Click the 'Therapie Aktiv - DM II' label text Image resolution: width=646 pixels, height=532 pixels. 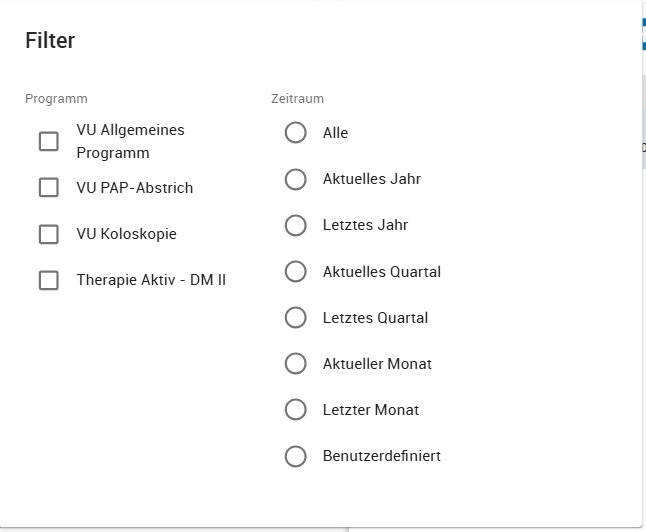point(151,280)
